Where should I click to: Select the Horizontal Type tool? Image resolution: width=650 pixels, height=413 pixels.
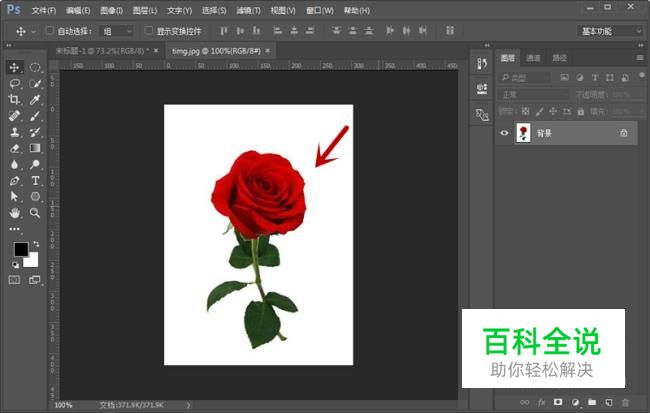[x=35, y=181]
